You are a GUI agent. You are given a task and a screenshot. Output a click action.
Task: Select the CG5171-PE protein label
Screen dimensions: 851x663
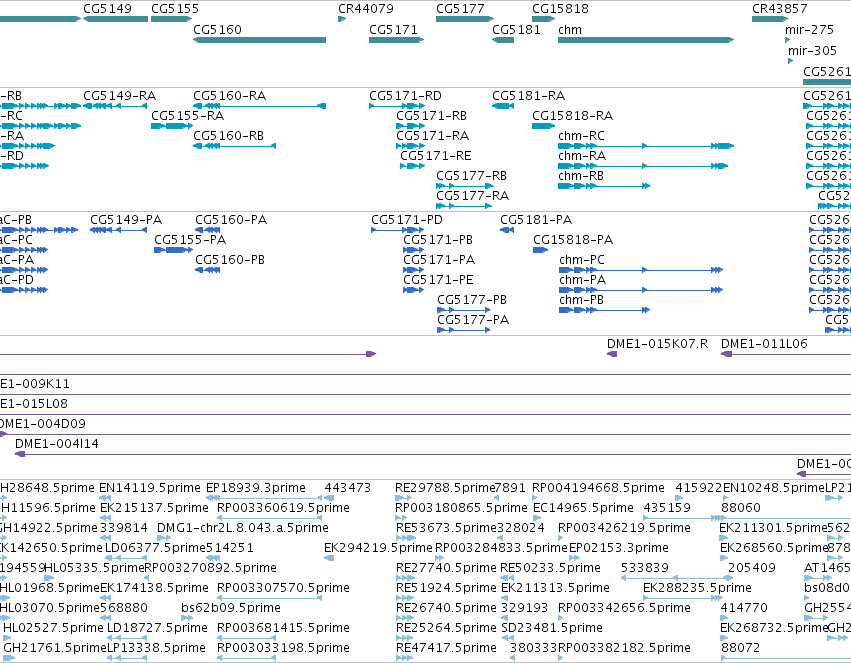pos(438,280)
